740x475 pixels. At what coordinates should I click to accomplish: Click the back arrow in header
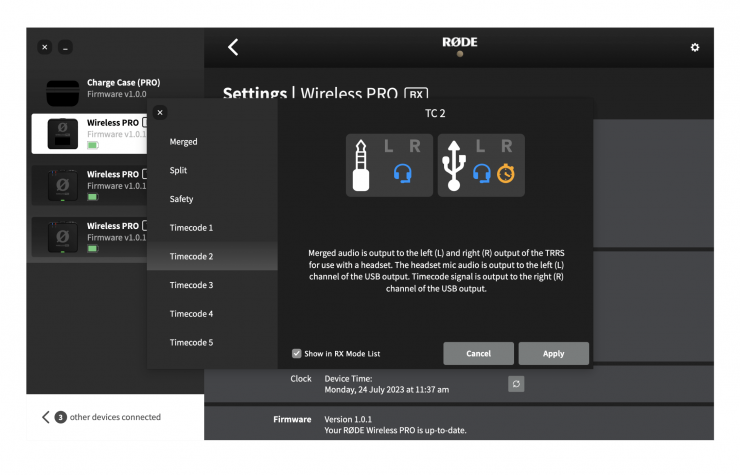point(233,47)
